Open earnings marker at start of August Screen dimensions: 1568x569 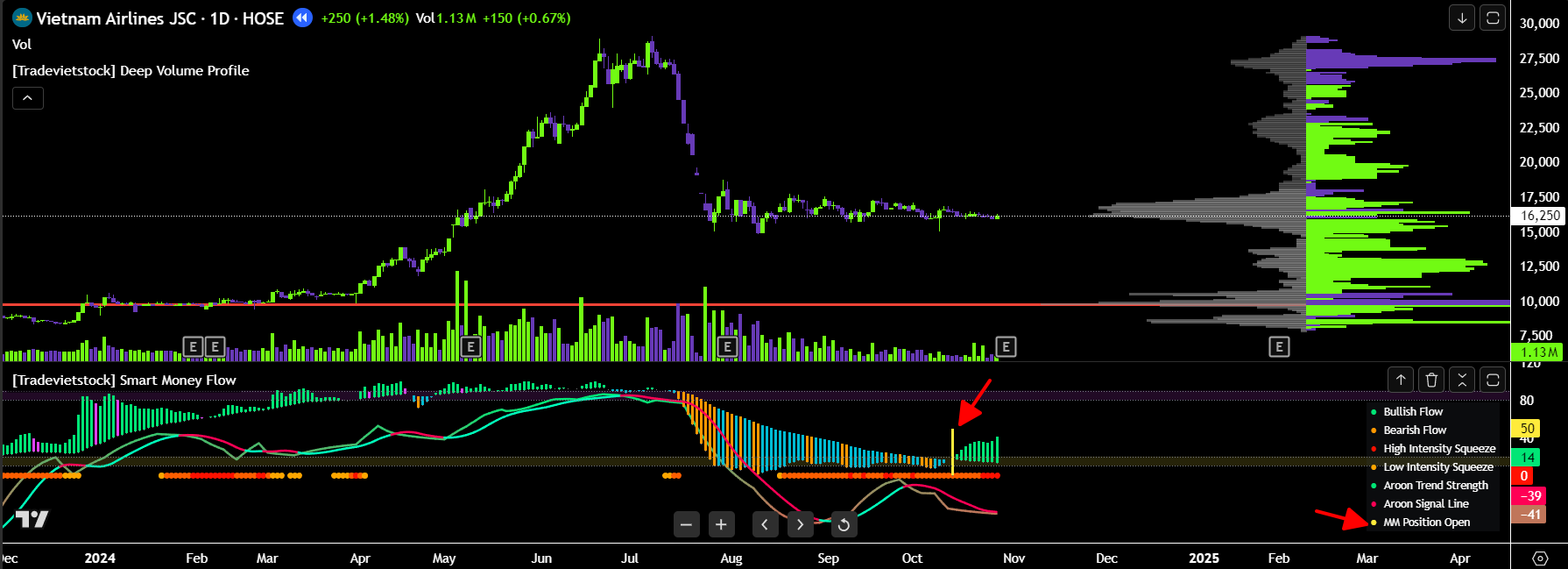[x=727, y=346]
